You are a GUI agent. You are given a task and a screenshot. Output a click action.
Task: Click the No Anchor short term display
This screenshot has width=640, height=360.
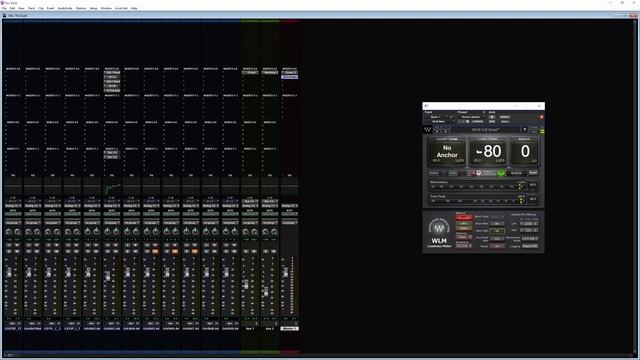(x=447, y=153)
